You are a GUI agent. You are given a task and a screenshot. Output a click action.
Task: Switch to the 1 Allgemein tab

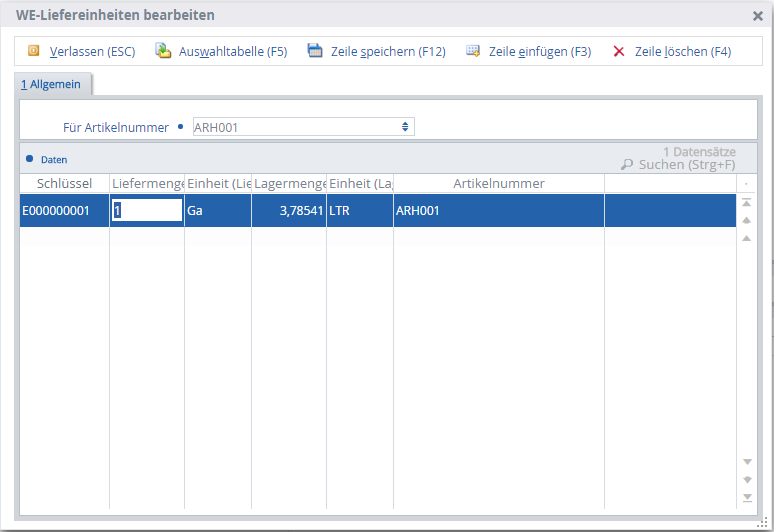[x=51, y=85]
